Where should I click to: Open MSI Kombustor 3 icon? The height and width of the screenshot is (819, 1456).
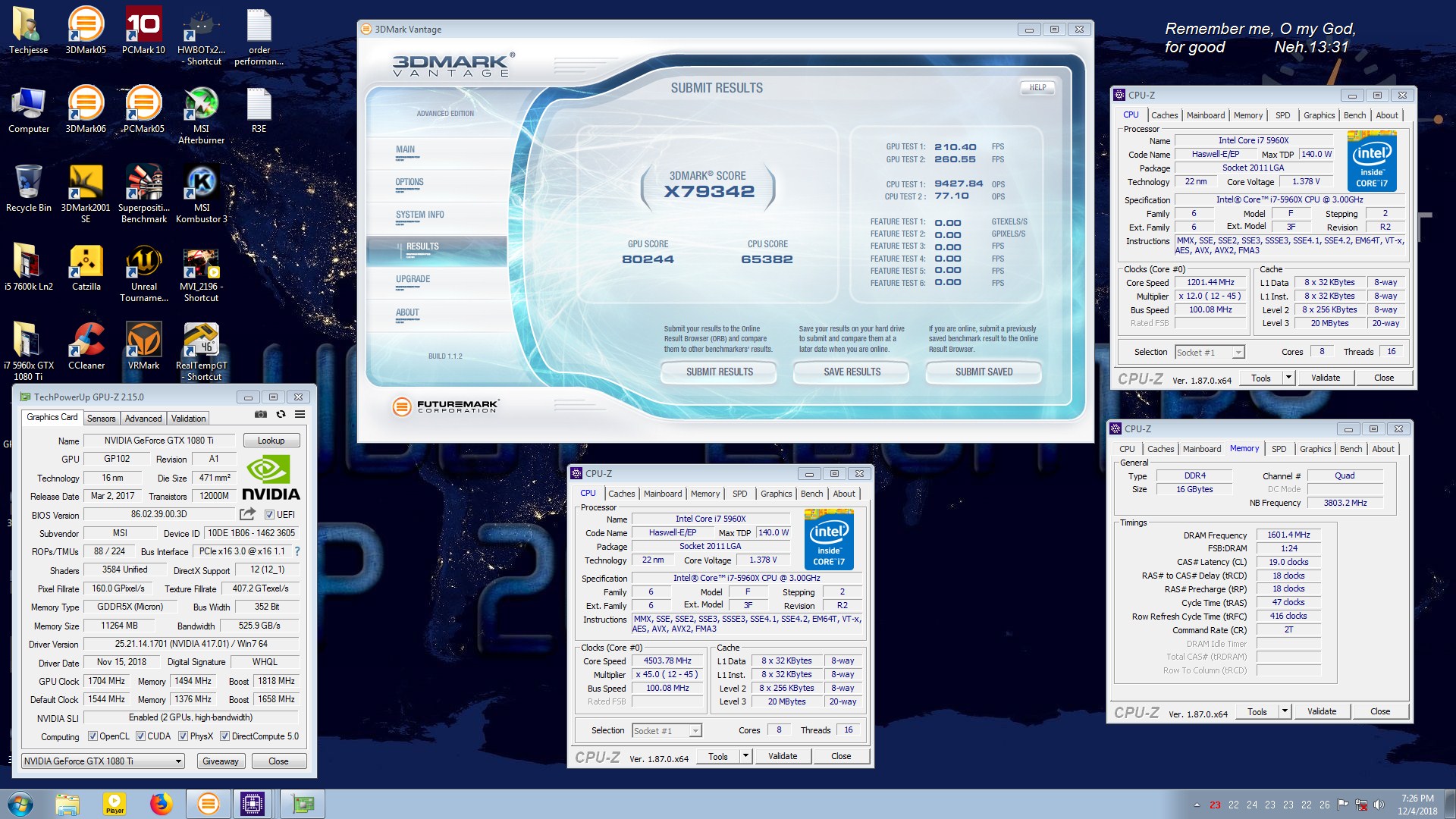(x=201, y=193)
